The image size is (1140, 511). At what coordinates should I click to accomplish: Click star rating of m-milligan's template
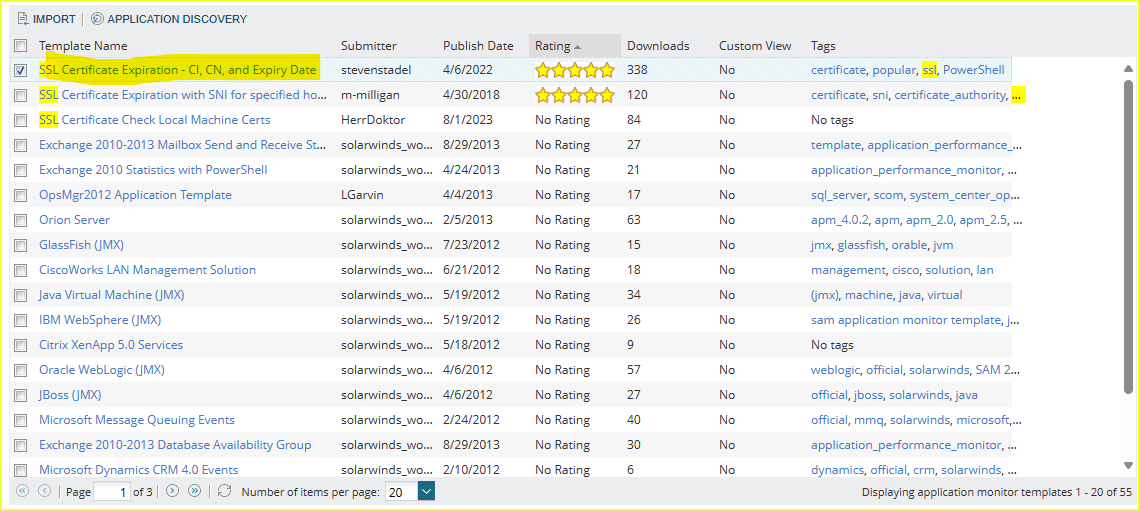pos(574,94)
